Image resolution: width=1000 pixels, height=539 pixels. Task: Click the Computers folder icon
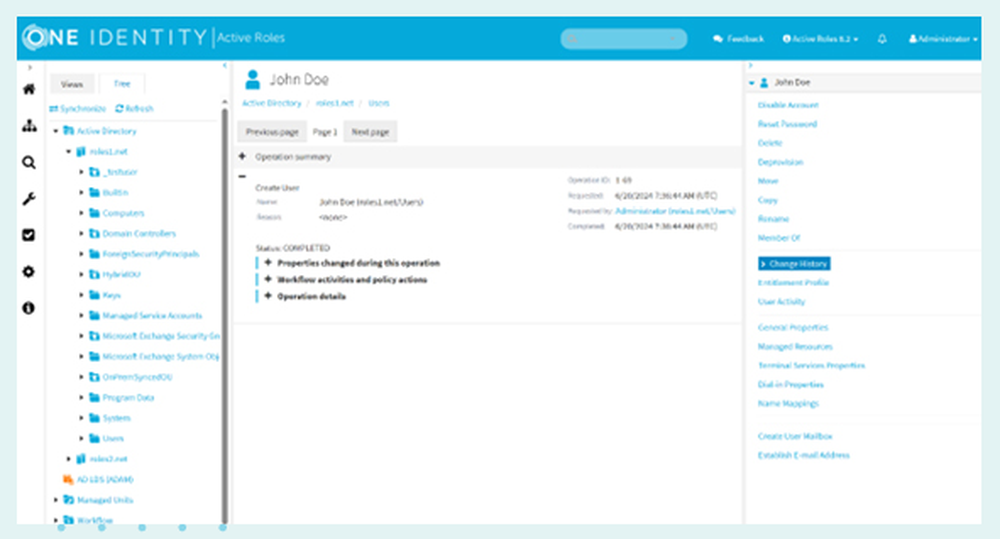94,212
